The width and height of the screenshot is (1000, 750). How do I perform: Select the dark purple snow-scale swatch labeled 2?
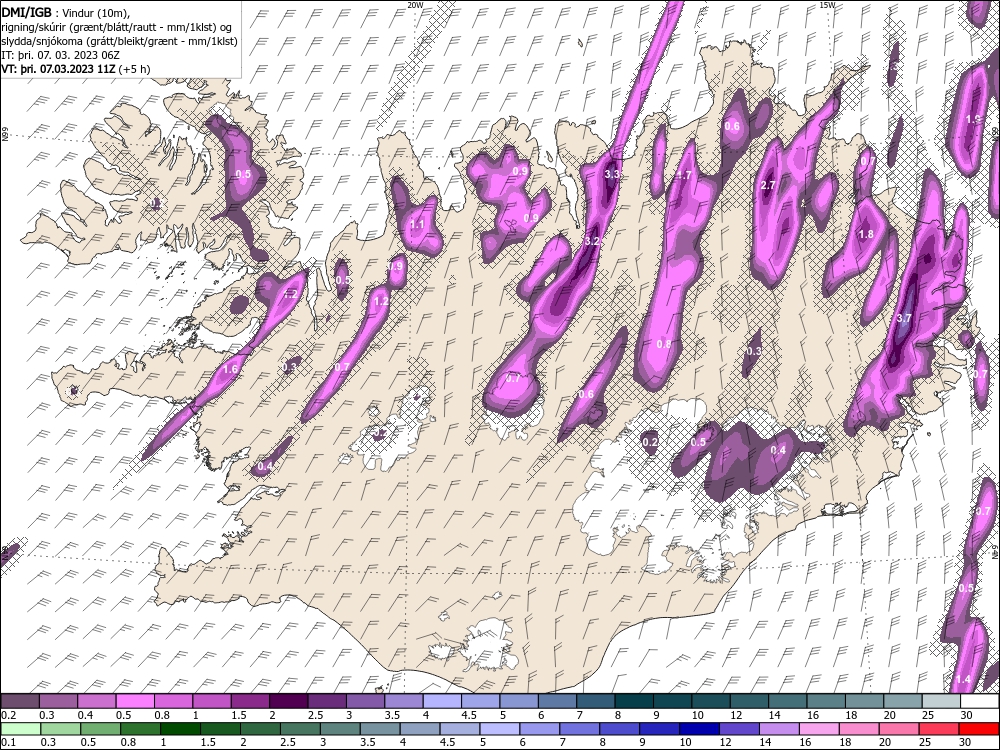[289, 701]
